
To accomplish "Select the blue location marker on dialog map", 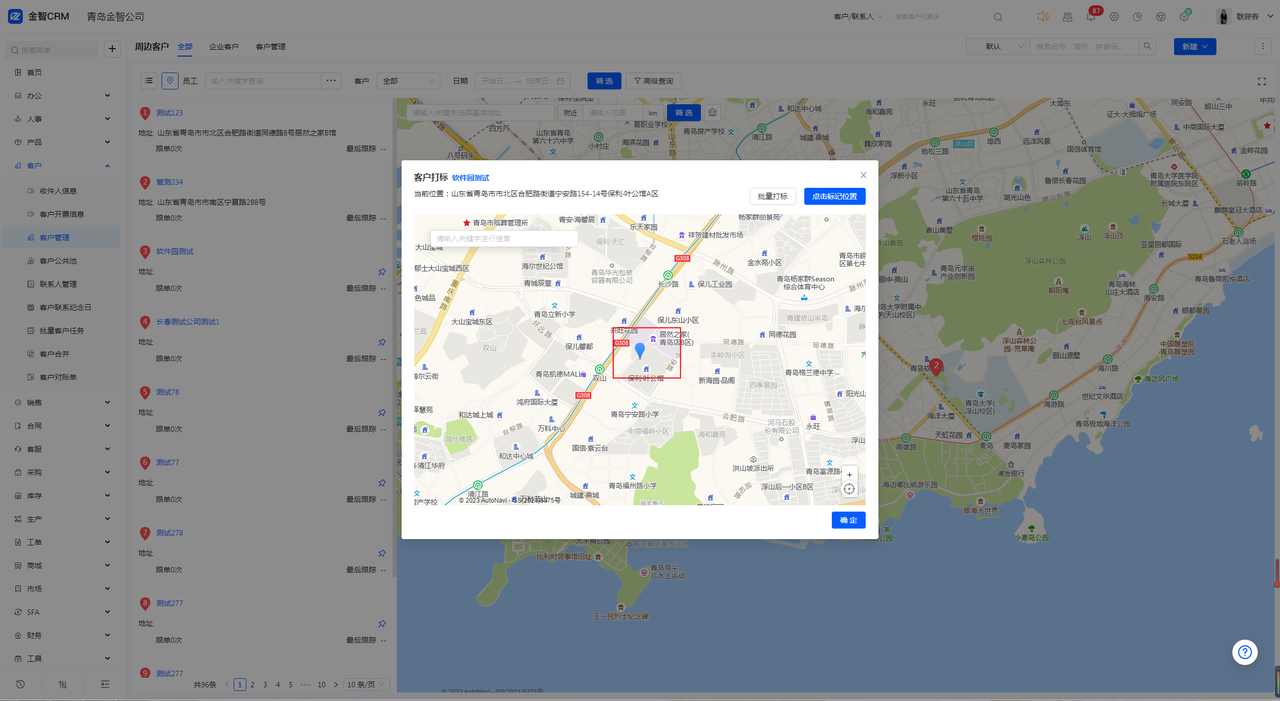I will coord(640,352).
